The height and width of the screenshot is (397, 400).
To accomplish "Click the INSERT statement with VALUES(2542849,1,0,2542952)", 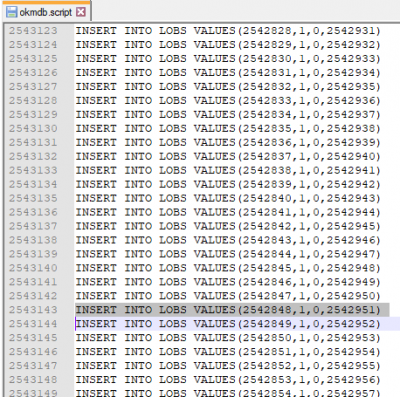I will tap(228, 324).
